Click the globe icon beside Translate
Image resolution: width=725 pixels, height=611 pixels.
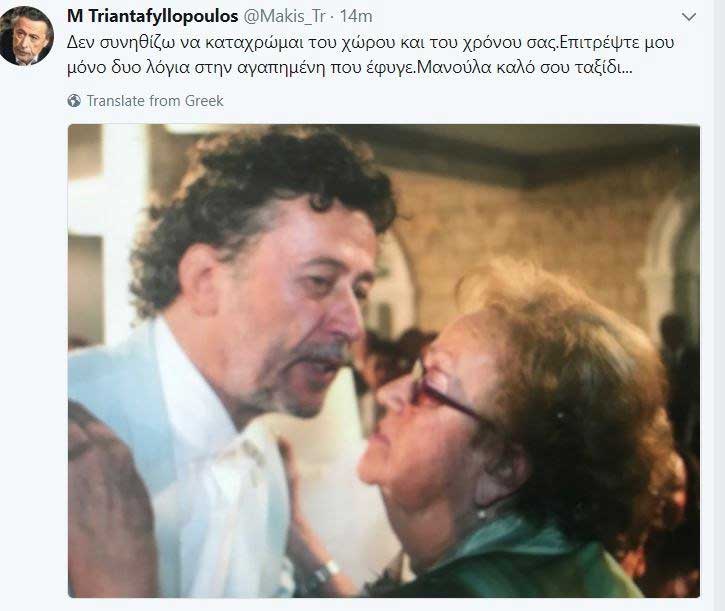(x=74, y=100)
